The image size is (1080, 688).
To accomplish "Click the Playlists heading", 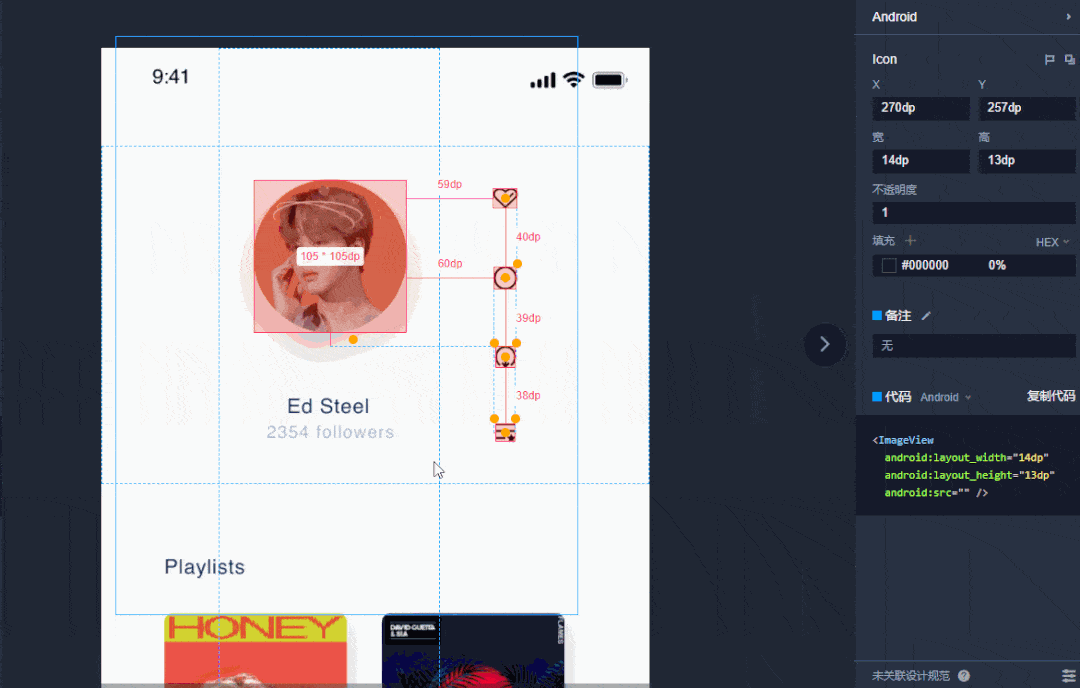I will (205, 567).
